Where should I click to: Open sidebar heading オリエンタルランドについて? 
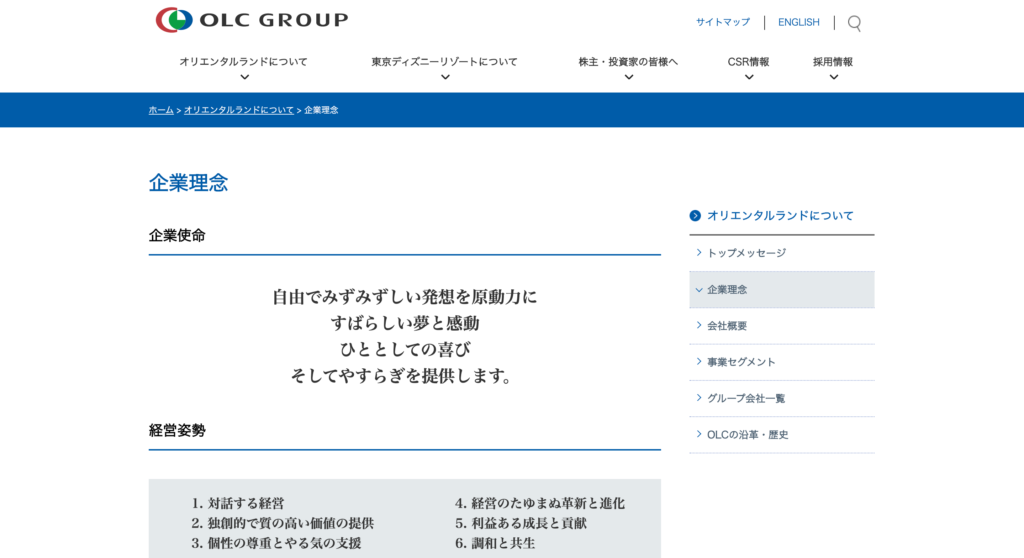(x=780, y=216)
